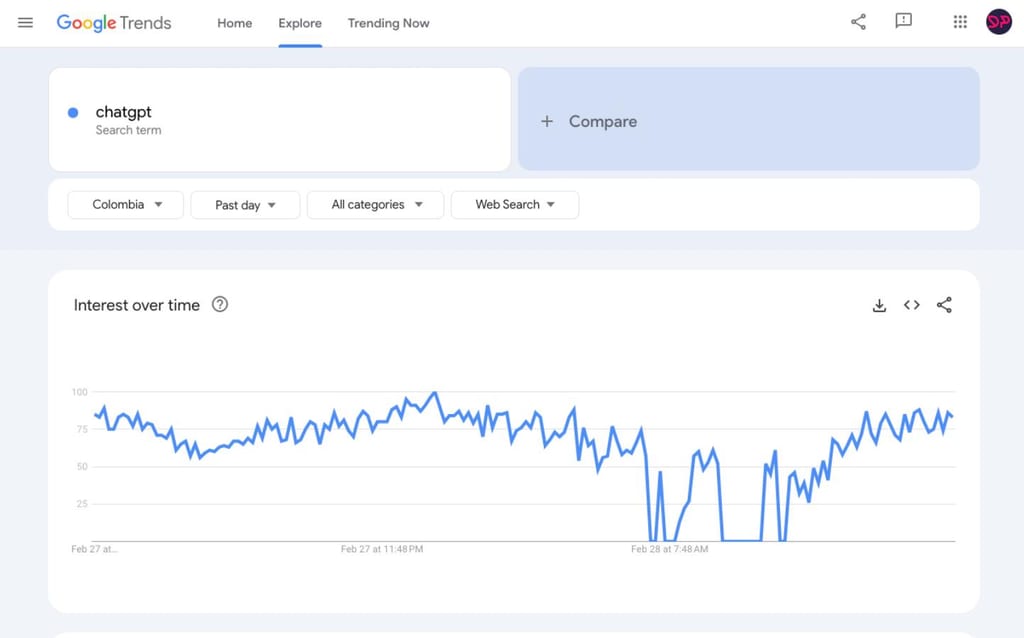Open the Colombia region dropdown
Screen dimensions: 1024x638
(x=125, y=204)
